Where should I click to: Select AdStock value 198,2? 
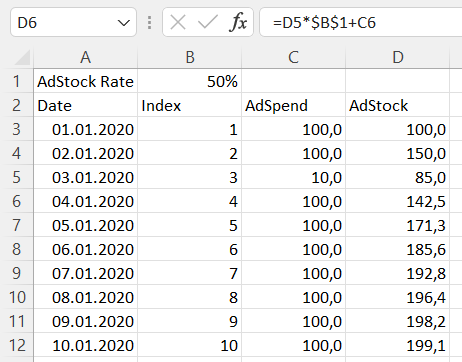[x=398, y=321]
